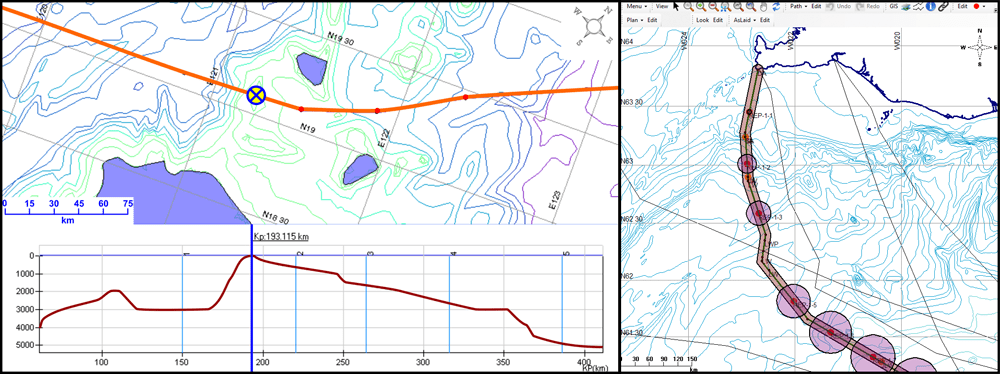The height and width of the screenshot is (374, 1000).
Task: Click the chain link icon
Action: (943, 6)
